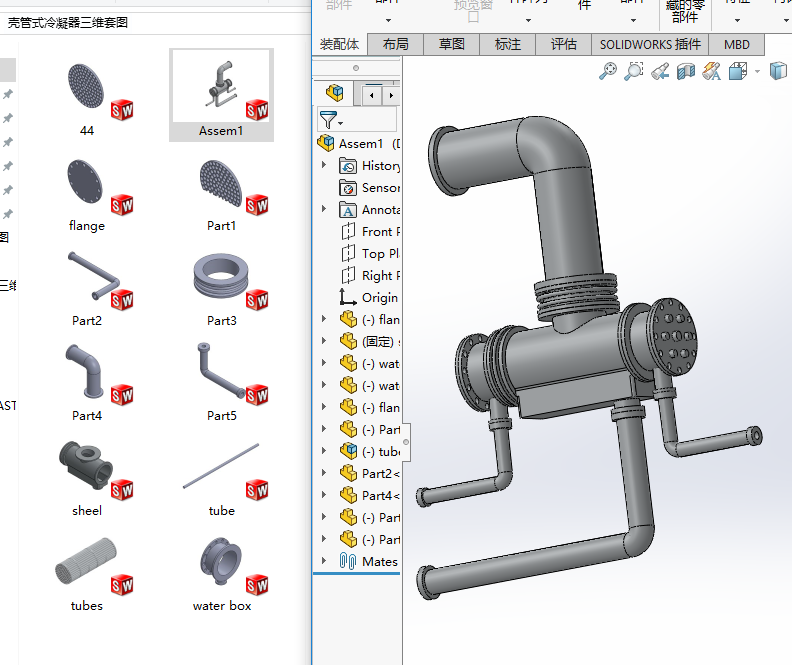The height and width of the screenshot is (665, 792).
Task: Switch to the MBD tab
Action: 737,44
